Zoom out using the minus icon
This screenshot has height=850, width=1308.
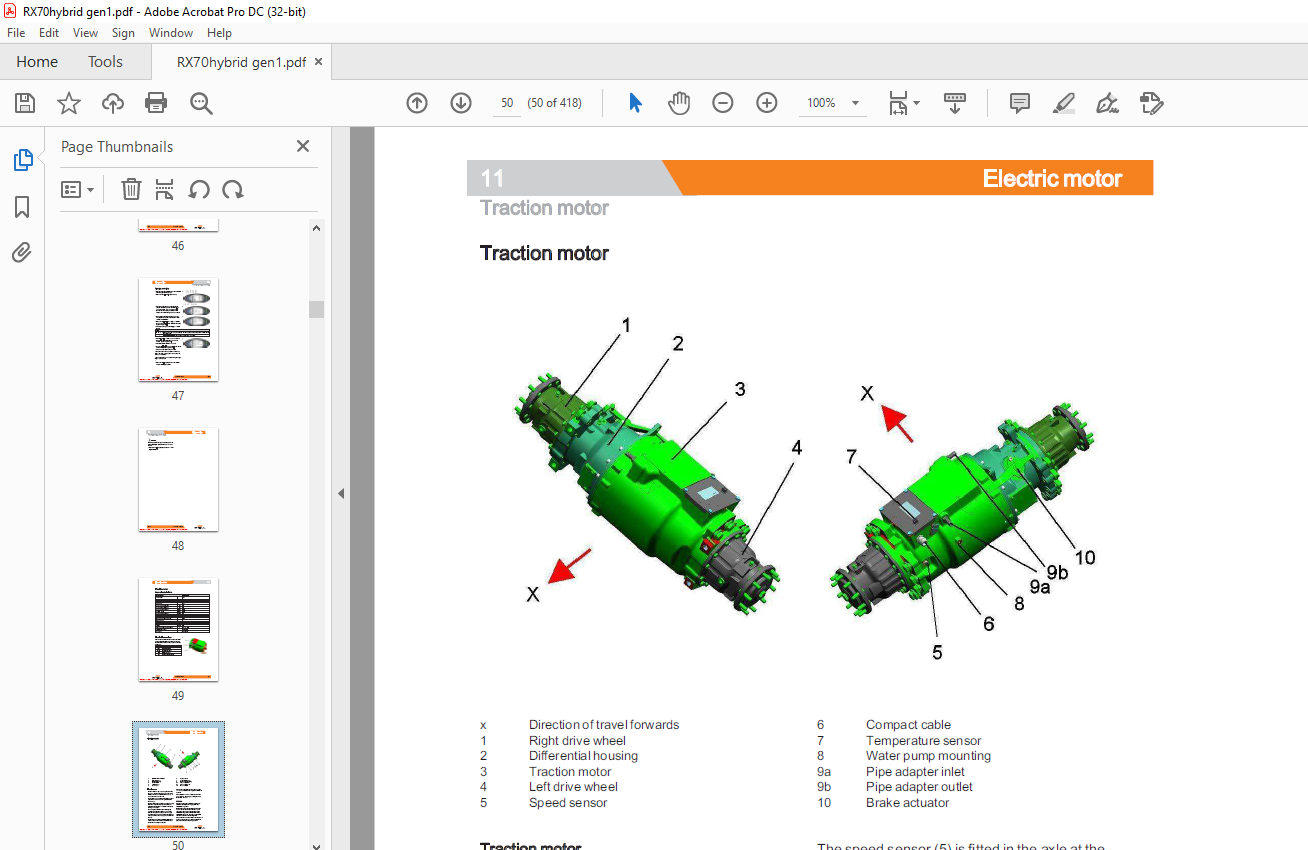click(x=723, y=103)
